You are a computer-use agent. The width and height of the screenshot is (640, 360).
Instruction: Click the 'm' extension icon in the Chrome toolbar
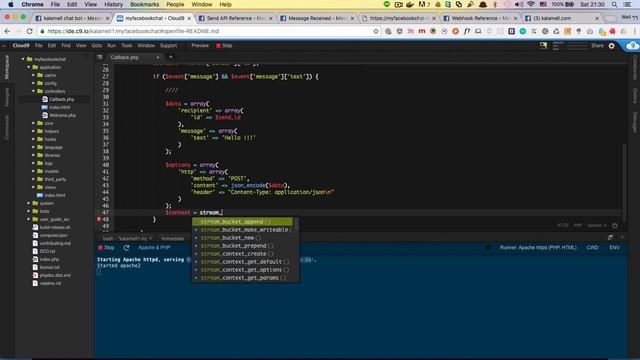(422, 31)
